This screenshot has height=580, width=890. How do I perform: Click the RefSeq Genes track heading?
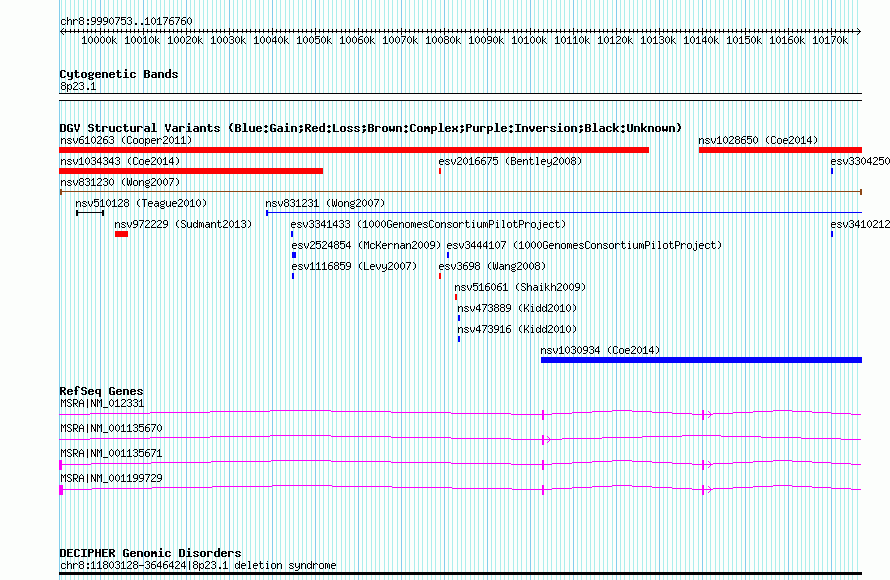[102, 391]
